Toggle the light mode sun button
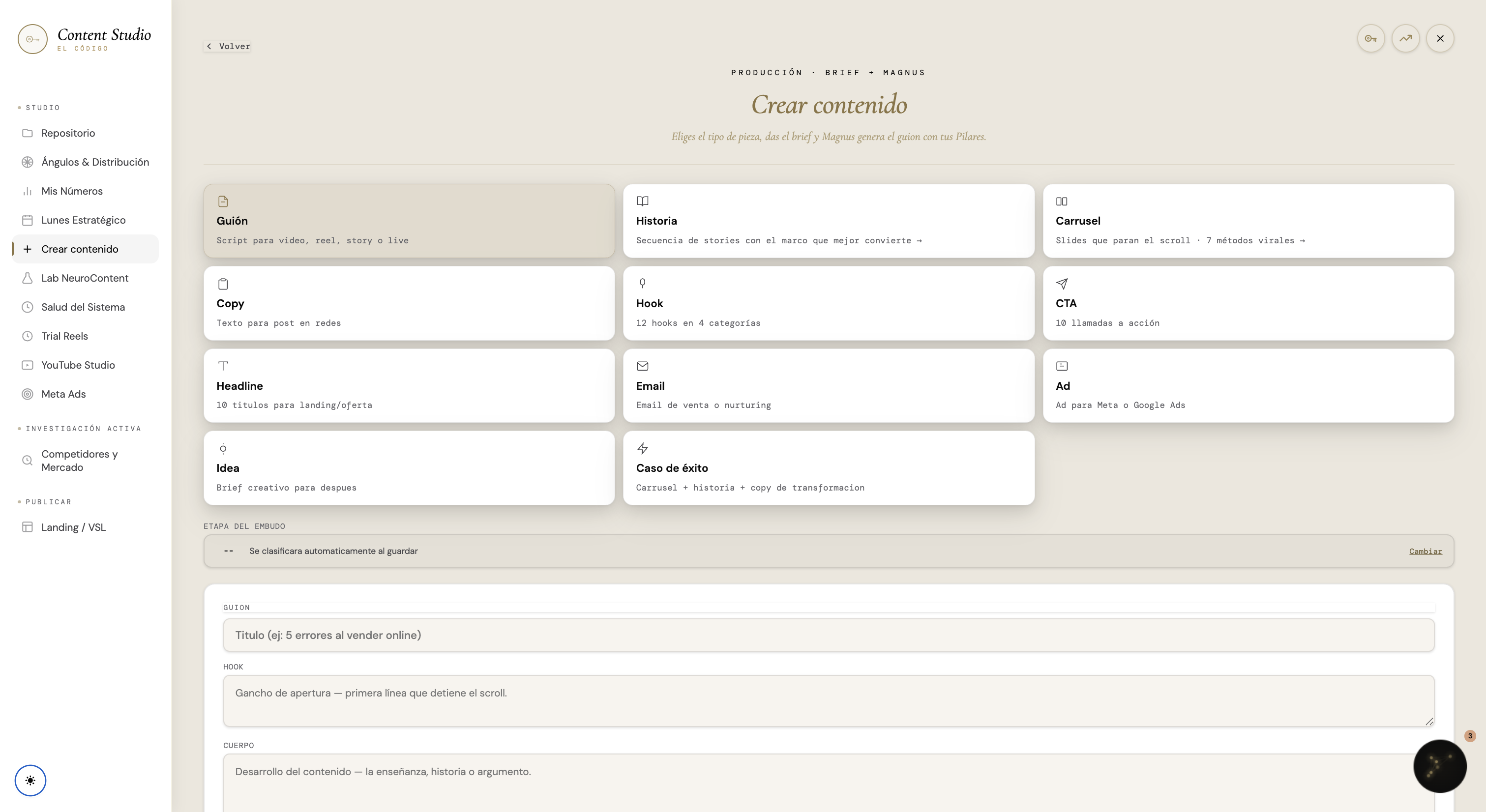This screenshot has height=812, width=1486. 30,780
